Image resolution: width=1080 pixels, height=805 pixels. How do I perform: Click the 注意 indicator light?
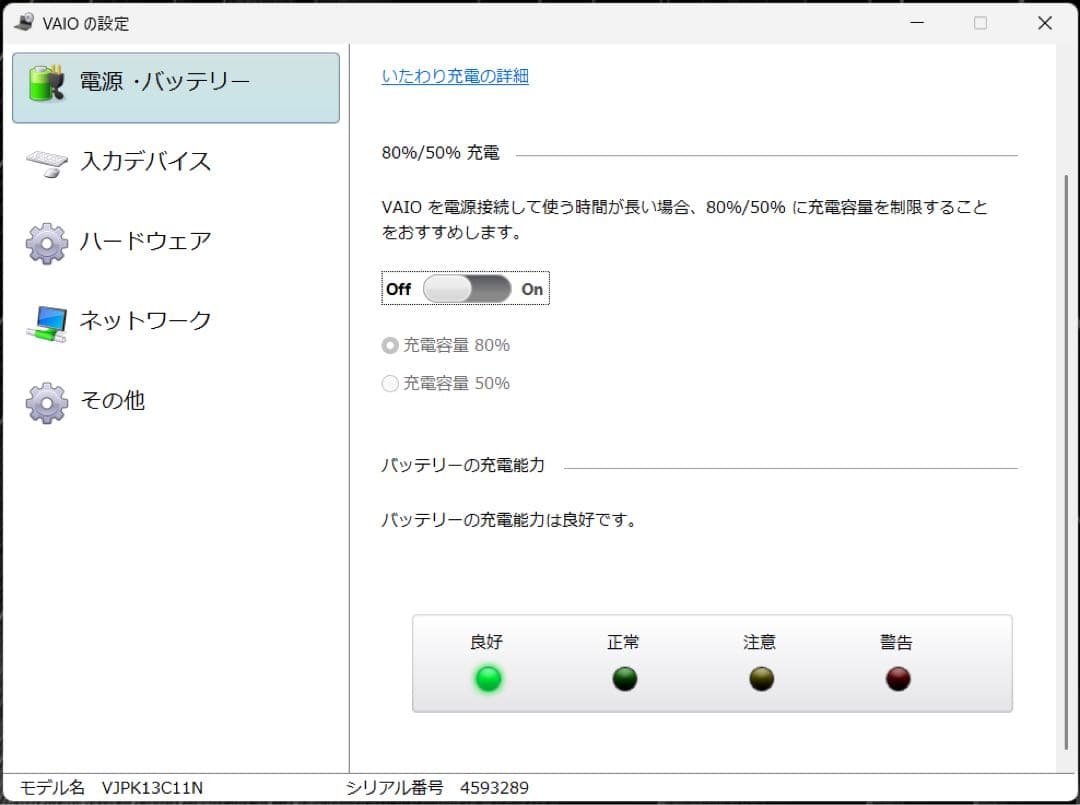pos(761,679)
